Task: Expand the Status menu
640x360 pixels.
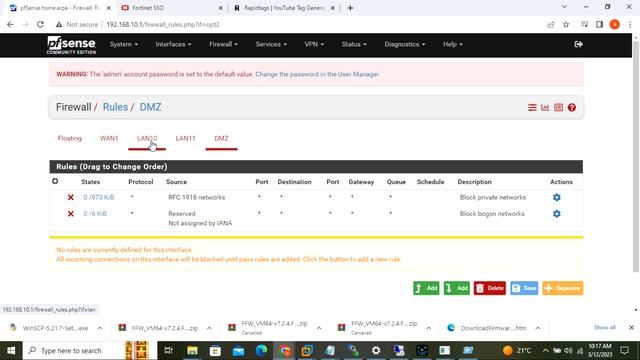Action: [354, 44]
